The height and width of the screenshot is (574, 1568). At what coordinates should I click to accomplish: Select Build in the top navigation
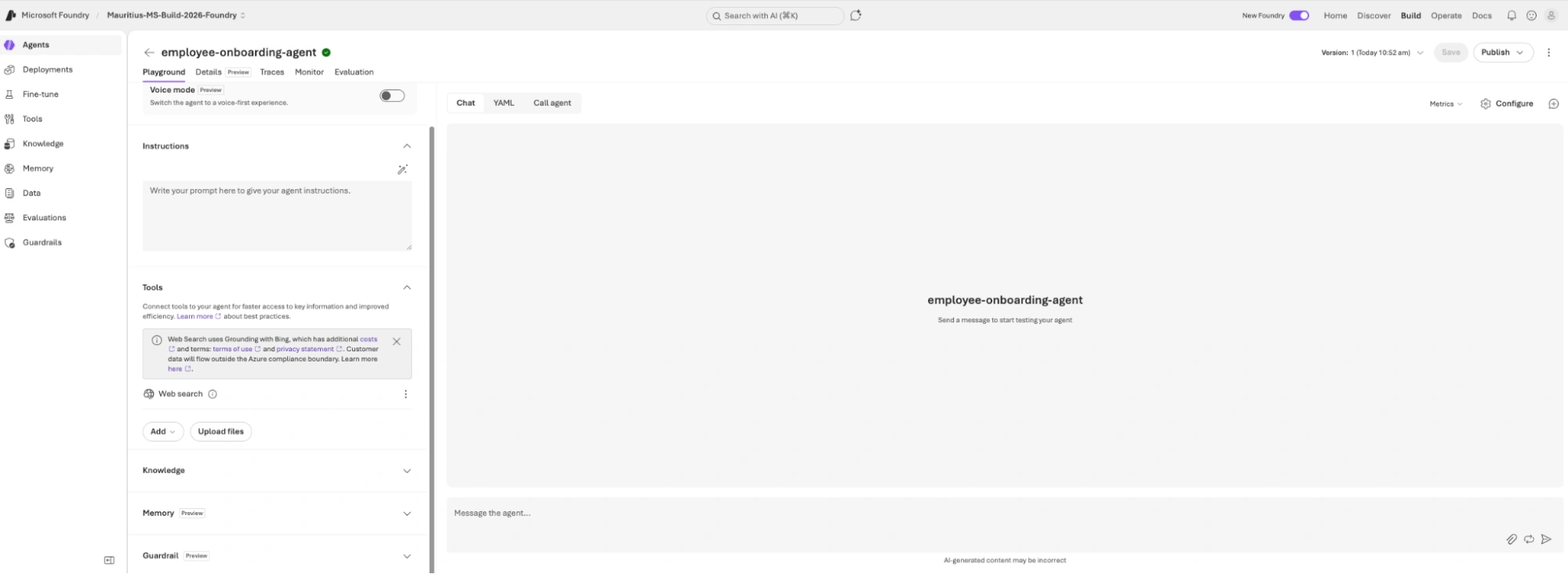pos(1410,16)
